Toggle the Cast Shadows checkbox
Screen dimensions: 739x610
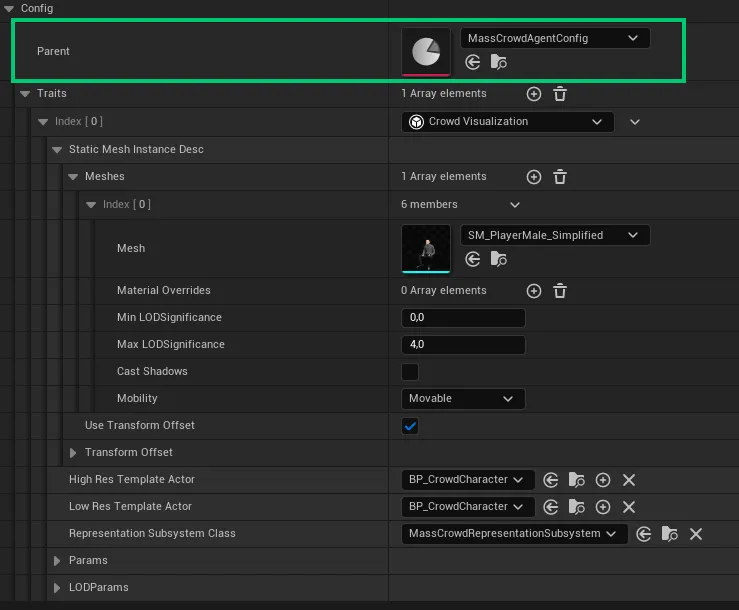[x=410, y=371]
